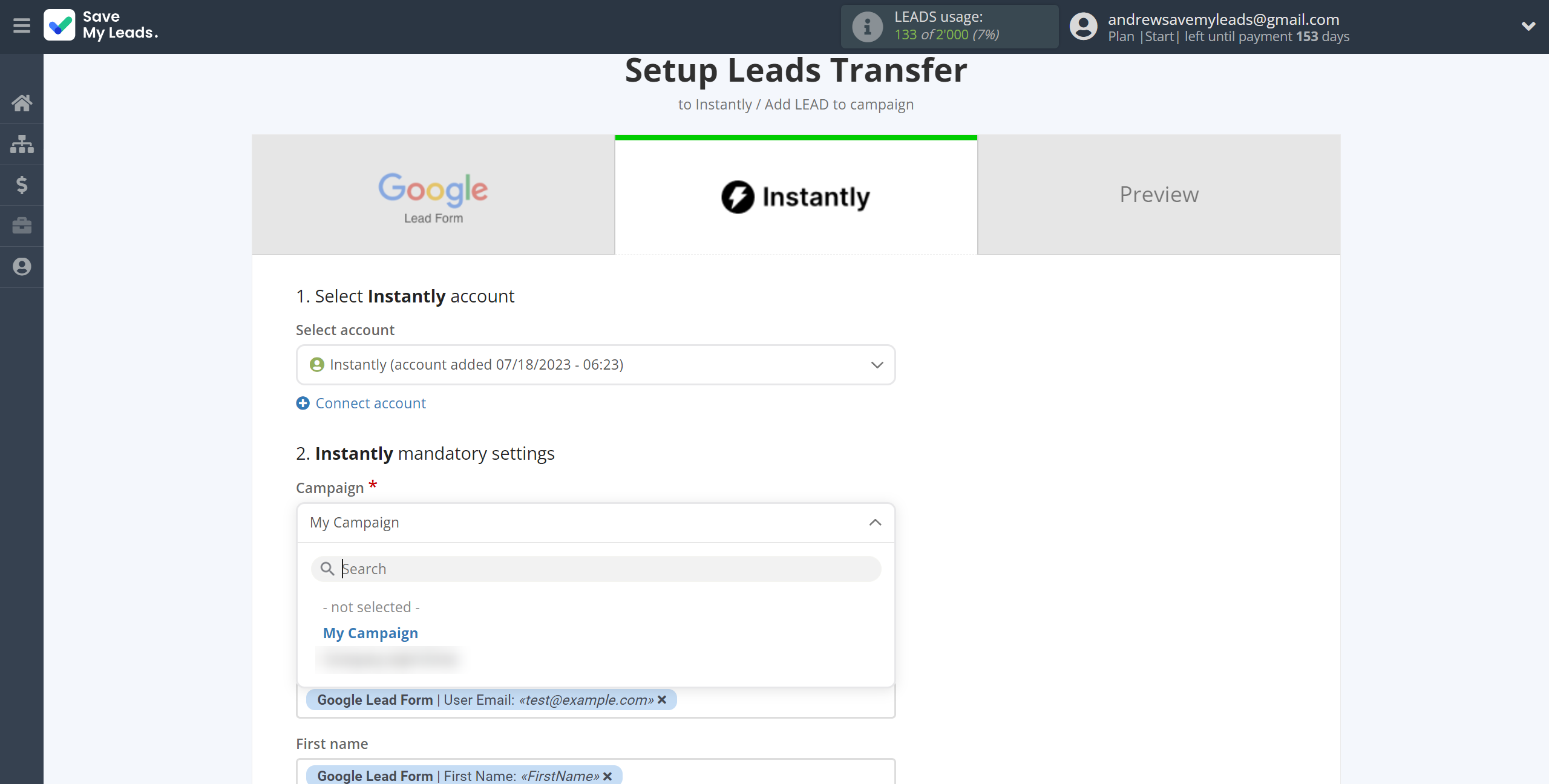Focus the campaign Search field
The image size is (1549, 784).
click(x=595, y=569)
